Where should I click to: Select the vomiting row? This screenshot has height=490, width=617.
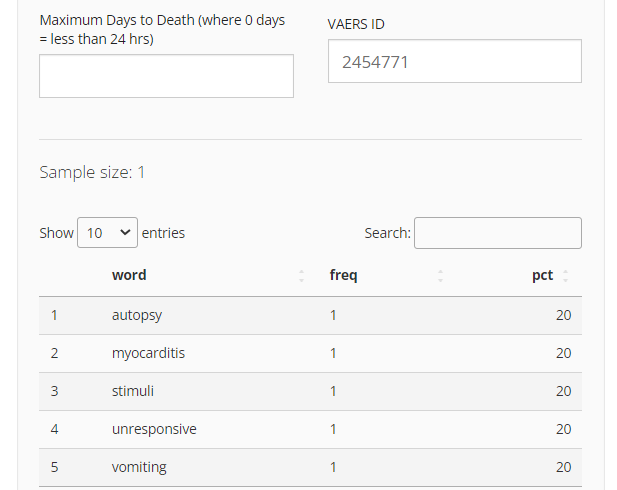(x=310, y=467)
